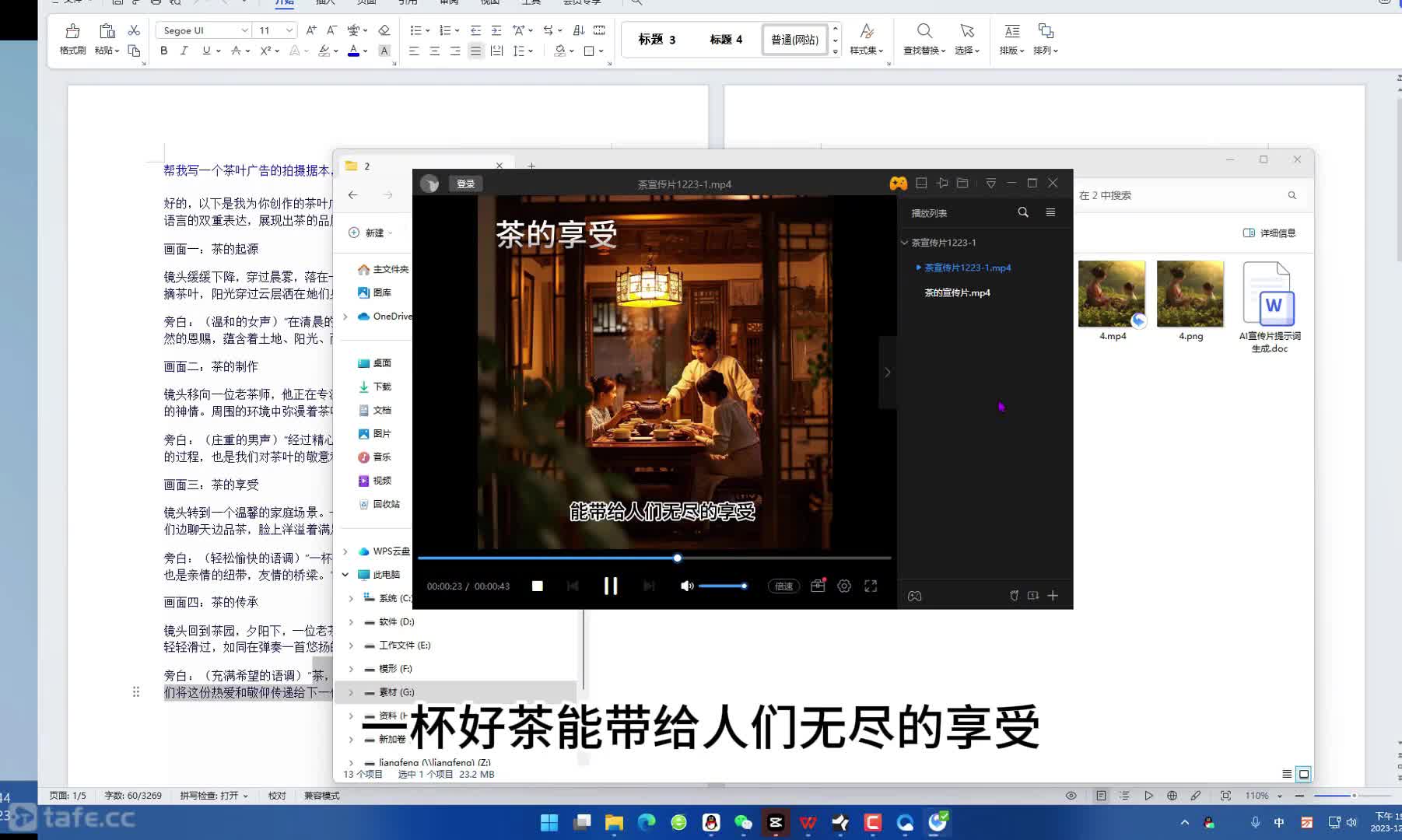Viewport: 1402px width, 840px height.
Task: Click the Select (选择) cursor icon in ribbon
Action: (x=967, y=31)
